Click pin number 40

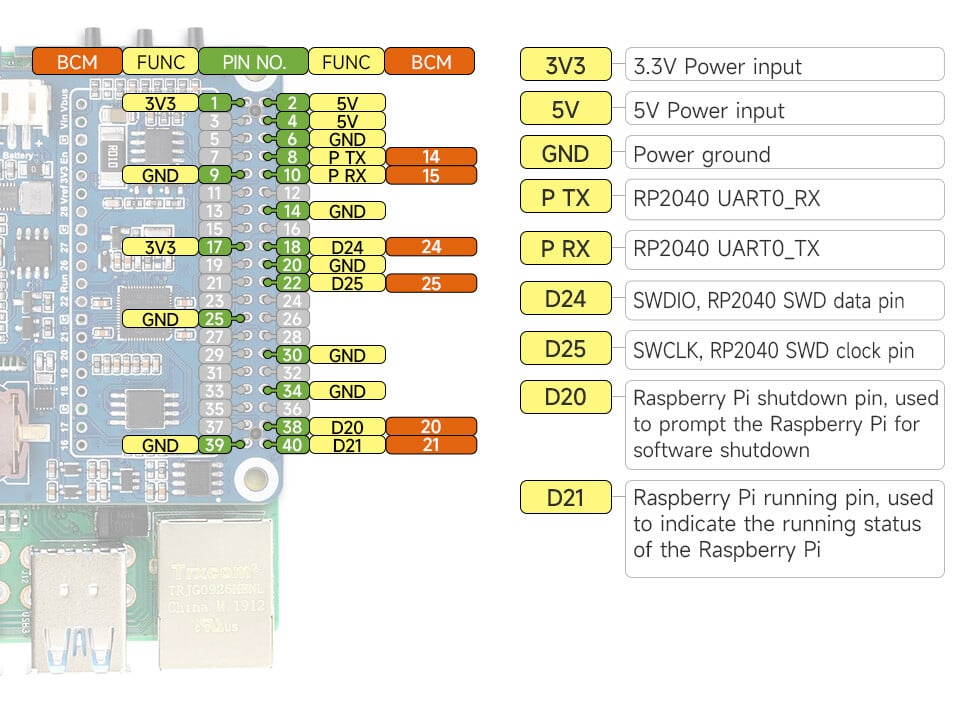click(x=293, y=444)
